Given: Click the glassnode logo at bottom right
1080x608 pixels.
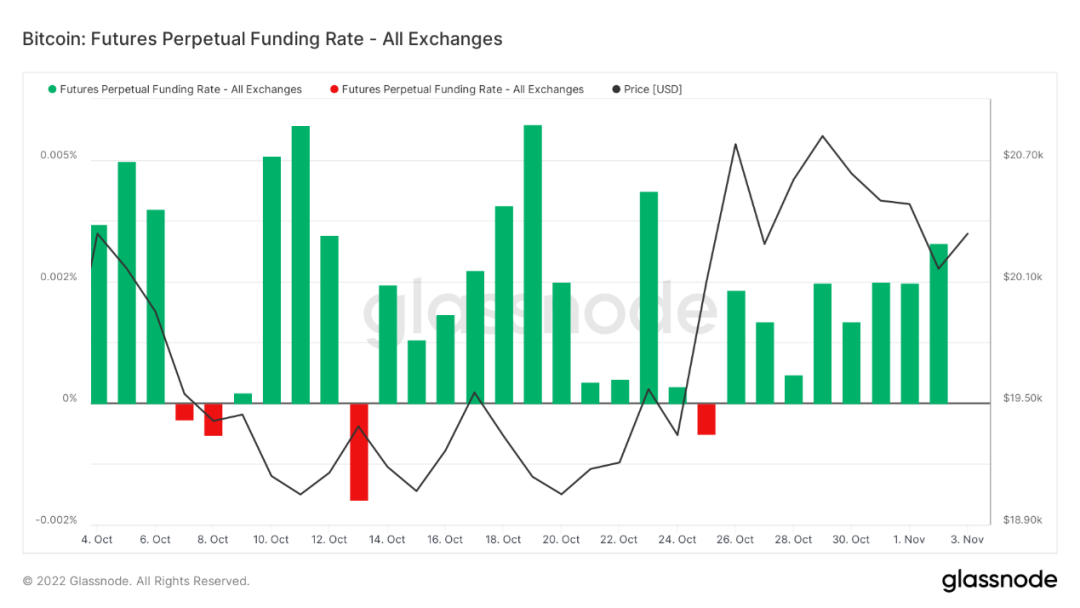Looking at the screenshot, I should click(999, 580).
